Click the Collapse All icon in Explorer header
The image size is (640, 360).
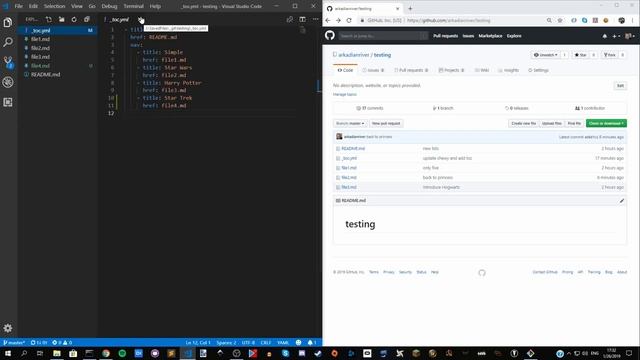(87, 19)
